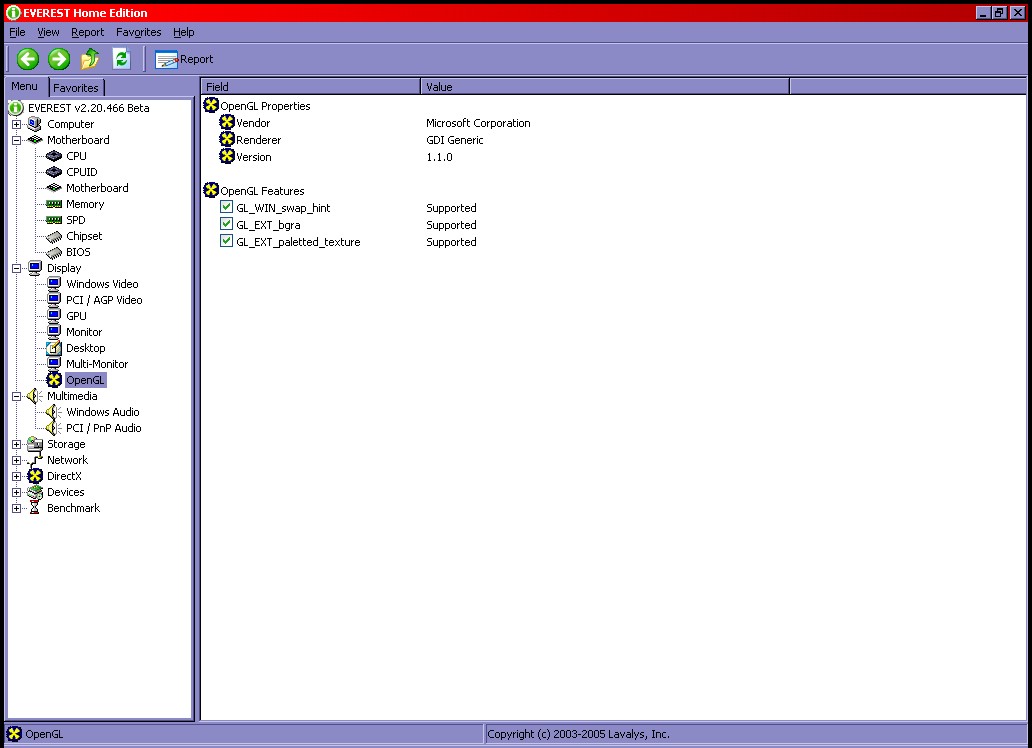The height and width of the screenshot is (748, 1032).
Task: Expand the DirectX tree node
Action: pyautogui.click(x=16, y=476)
